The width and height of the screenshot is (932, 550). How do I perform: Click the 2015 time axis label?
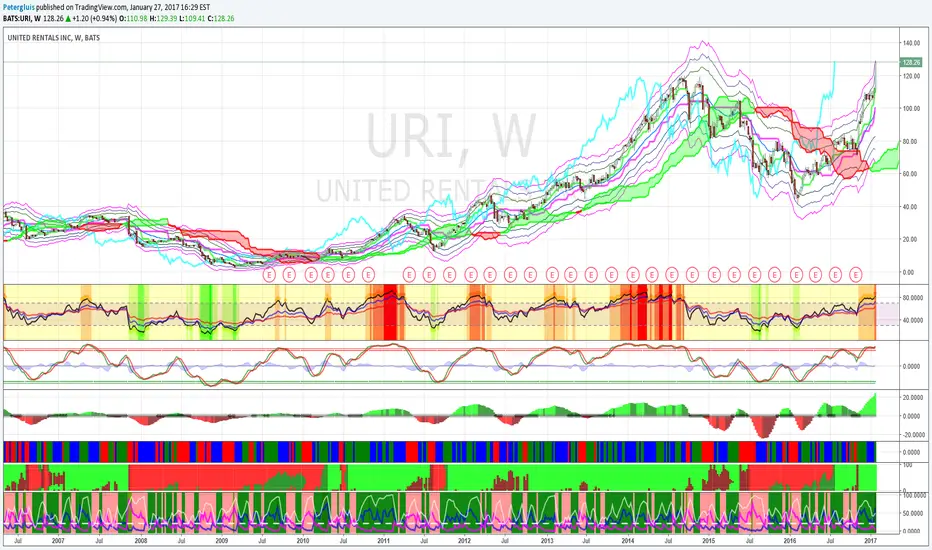(x=709, y=540)
